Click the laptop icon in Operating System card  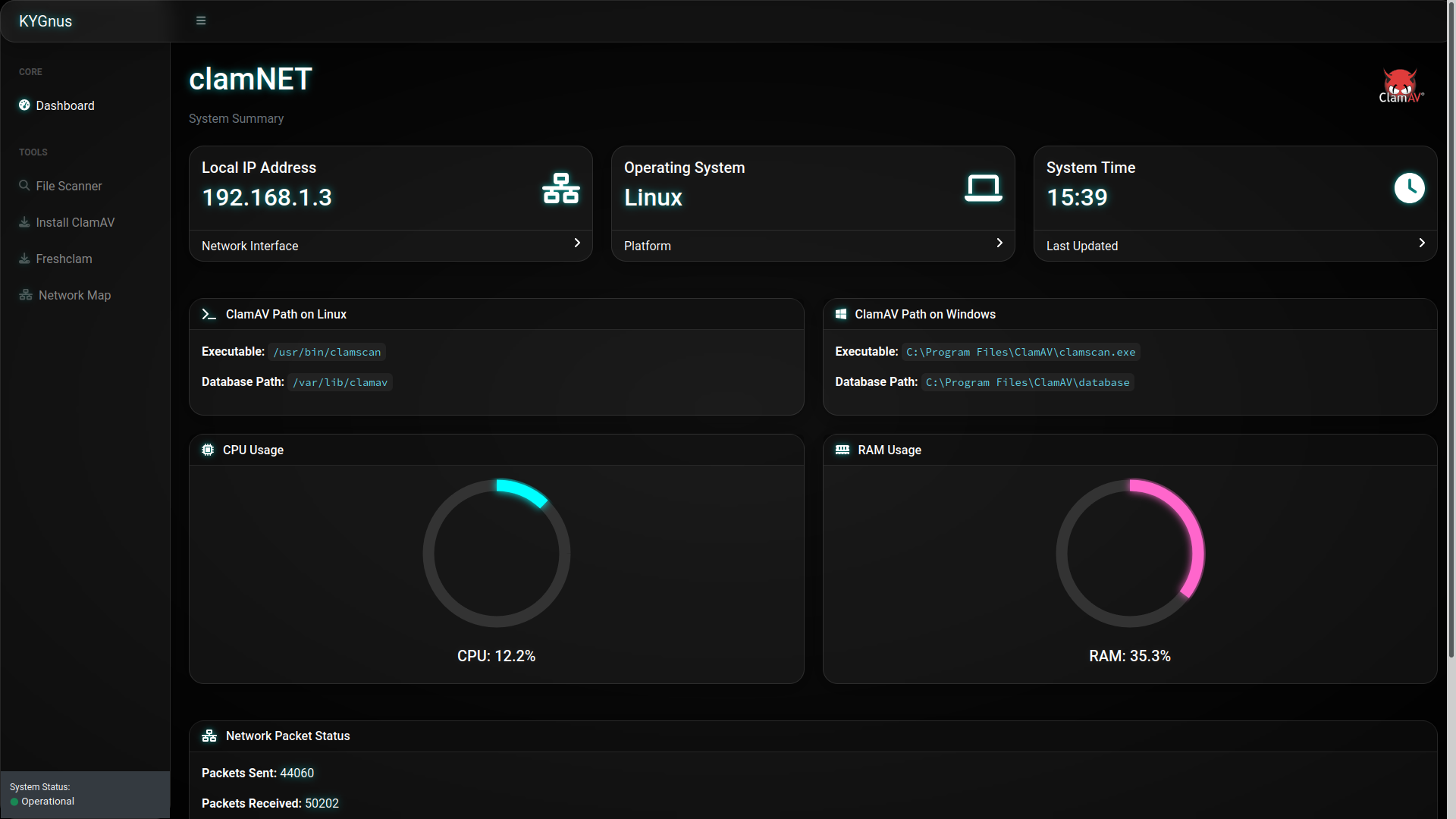pos(984,188)
